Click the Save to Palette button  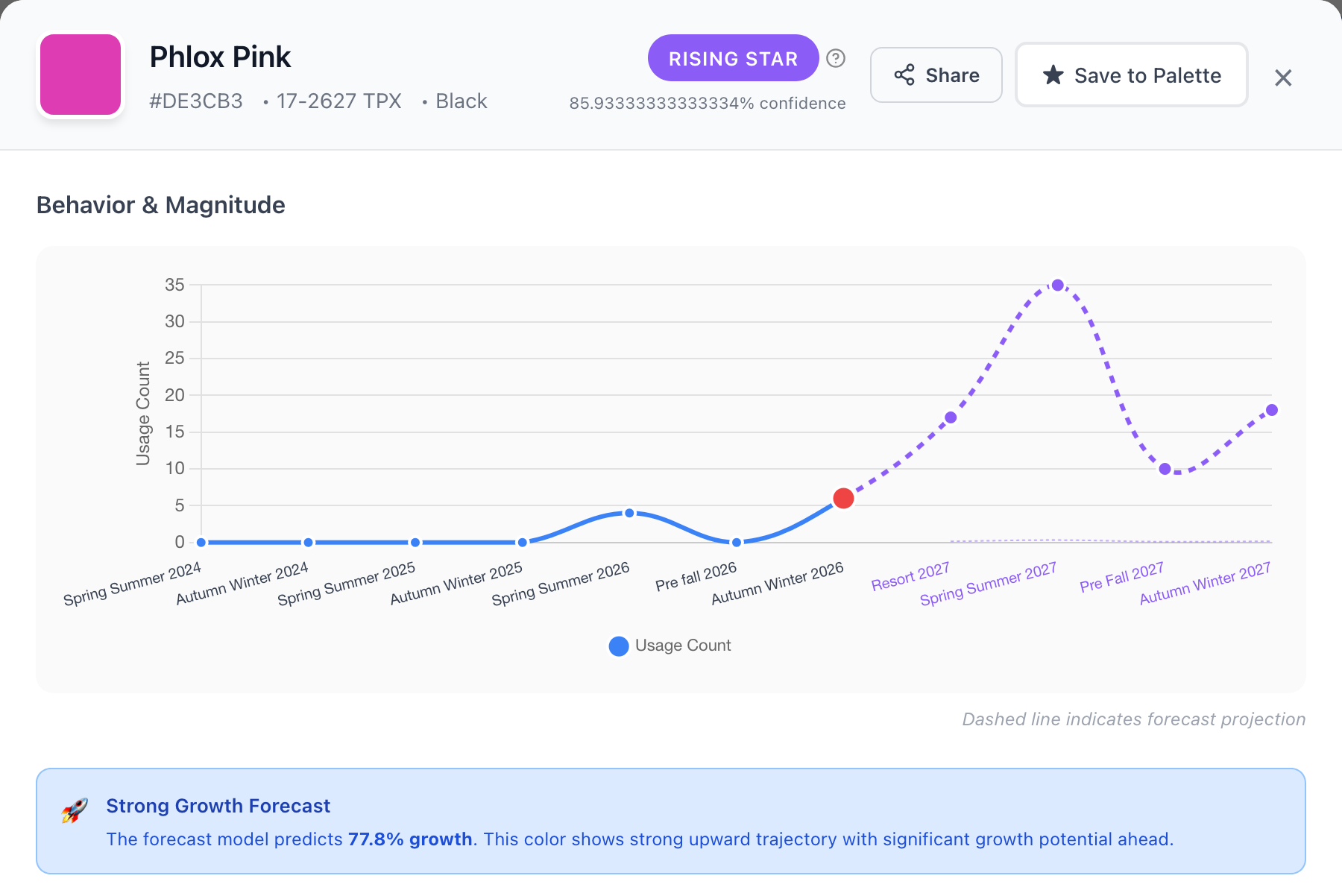coord(1131,75)
